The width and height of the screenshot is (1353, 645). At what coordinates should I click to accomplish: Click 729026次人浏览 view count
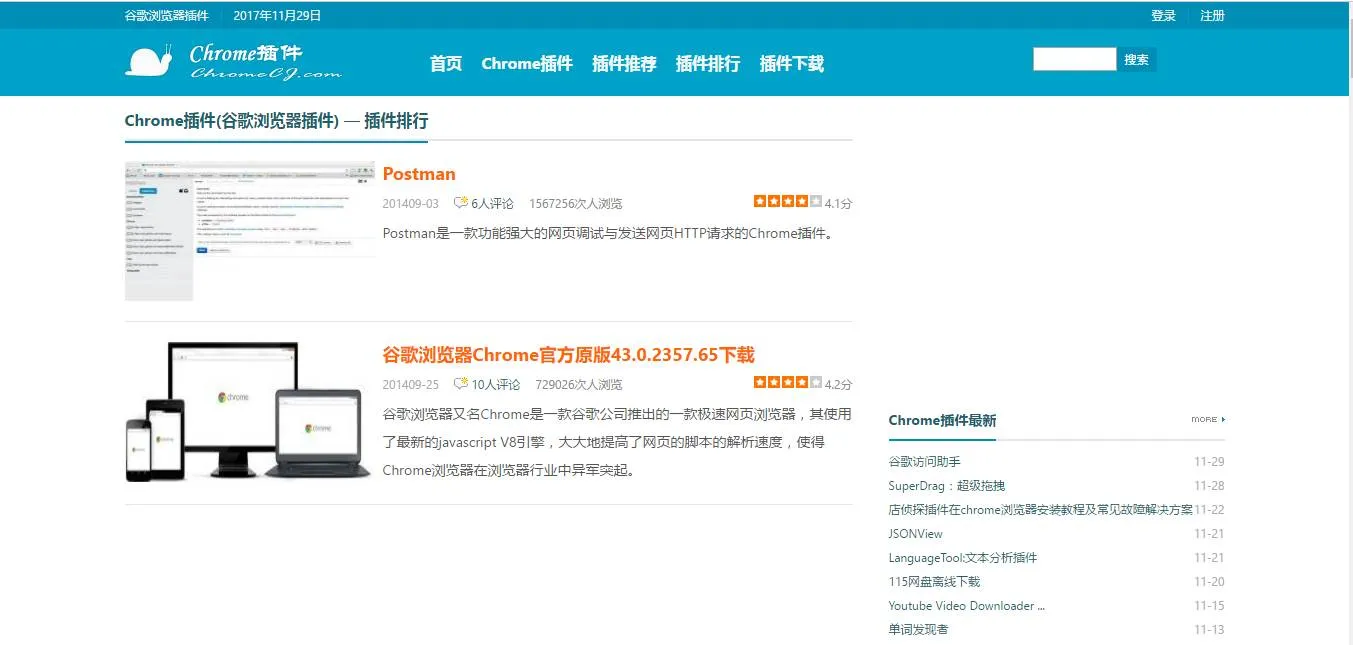578,385
